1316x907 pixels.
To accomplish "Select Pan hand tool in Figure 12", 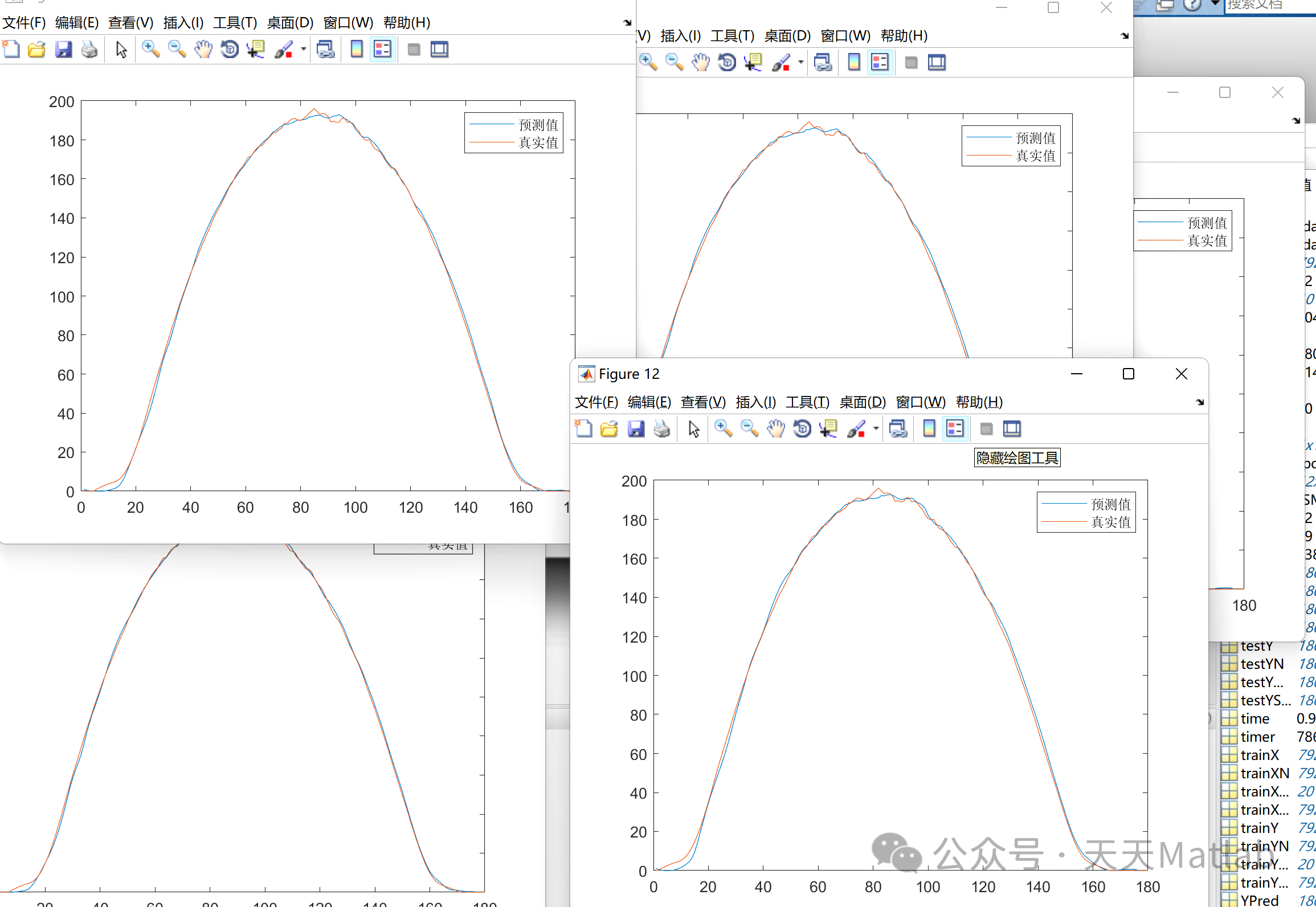I will click(775, 428).
